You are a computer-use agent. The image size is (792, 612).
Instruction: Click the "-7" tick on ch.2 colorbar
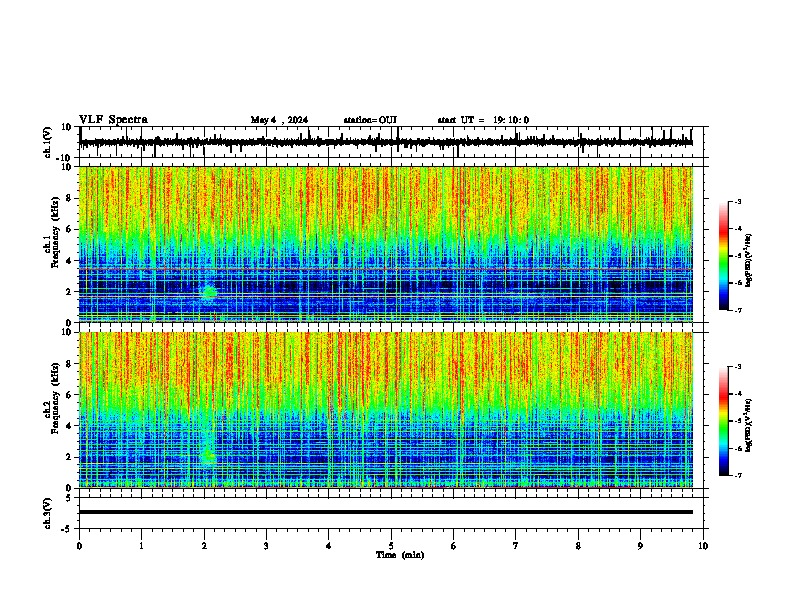[738, 475]
